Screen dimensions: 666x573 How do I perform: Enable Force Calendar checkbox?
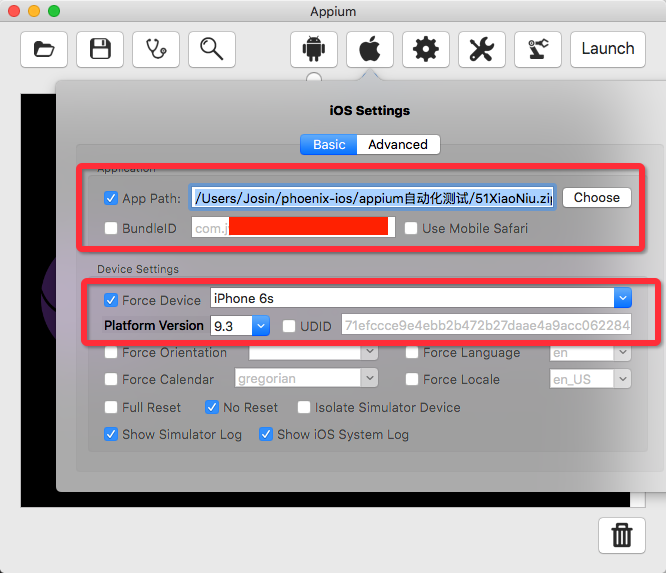tap(111, 379)
